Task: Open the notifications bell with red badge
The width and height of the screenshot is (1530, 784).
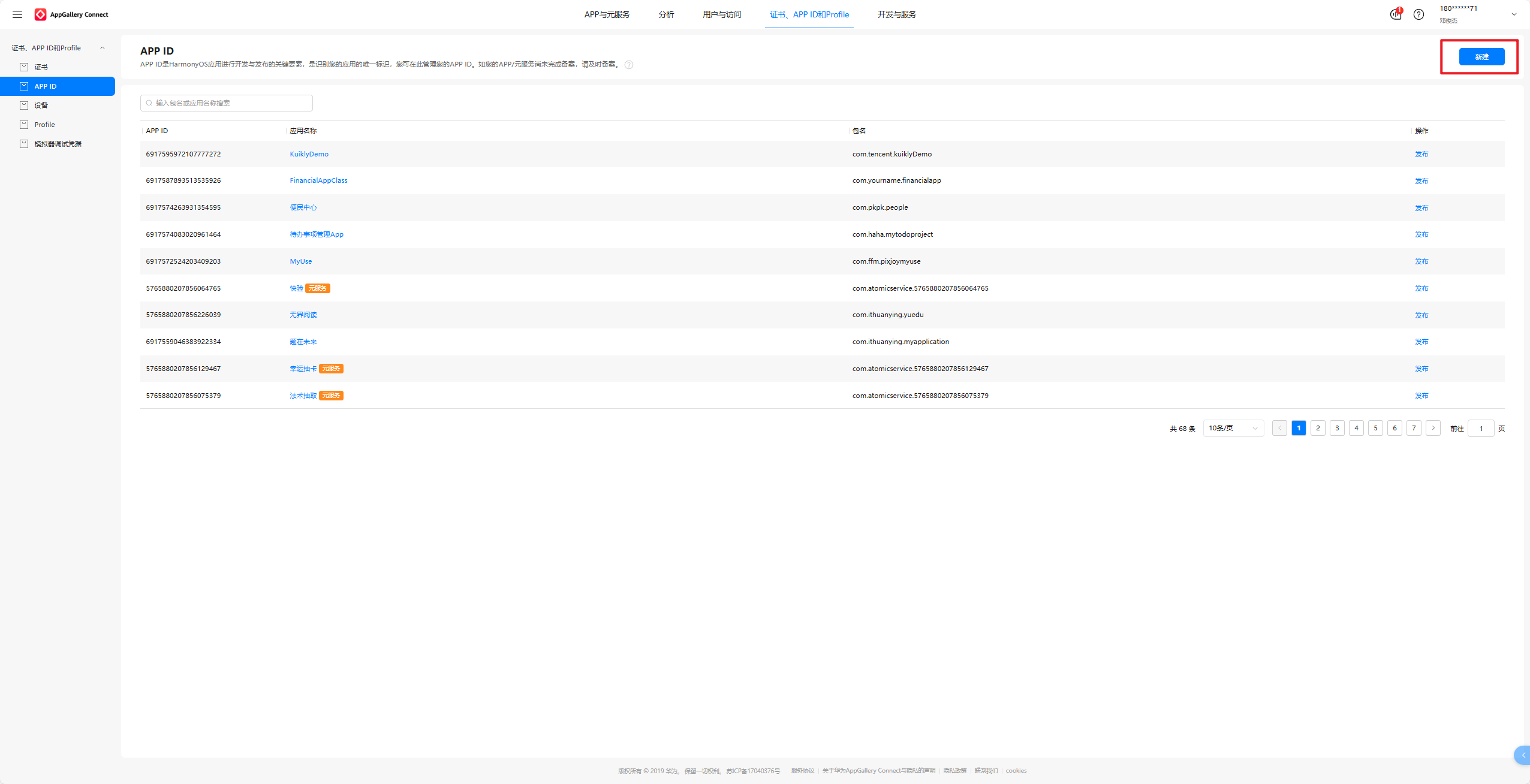Action: (1396, 14)
